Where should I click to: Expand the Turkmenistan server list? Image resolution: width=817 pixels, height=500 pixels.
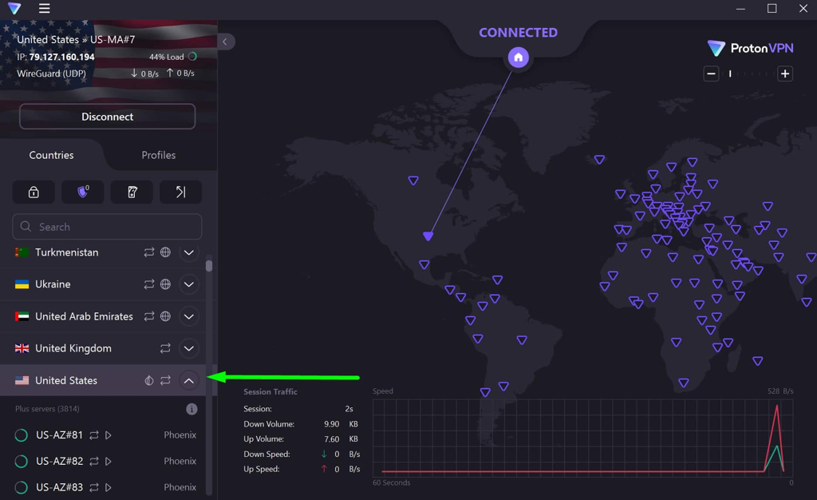tap(189, 253)
